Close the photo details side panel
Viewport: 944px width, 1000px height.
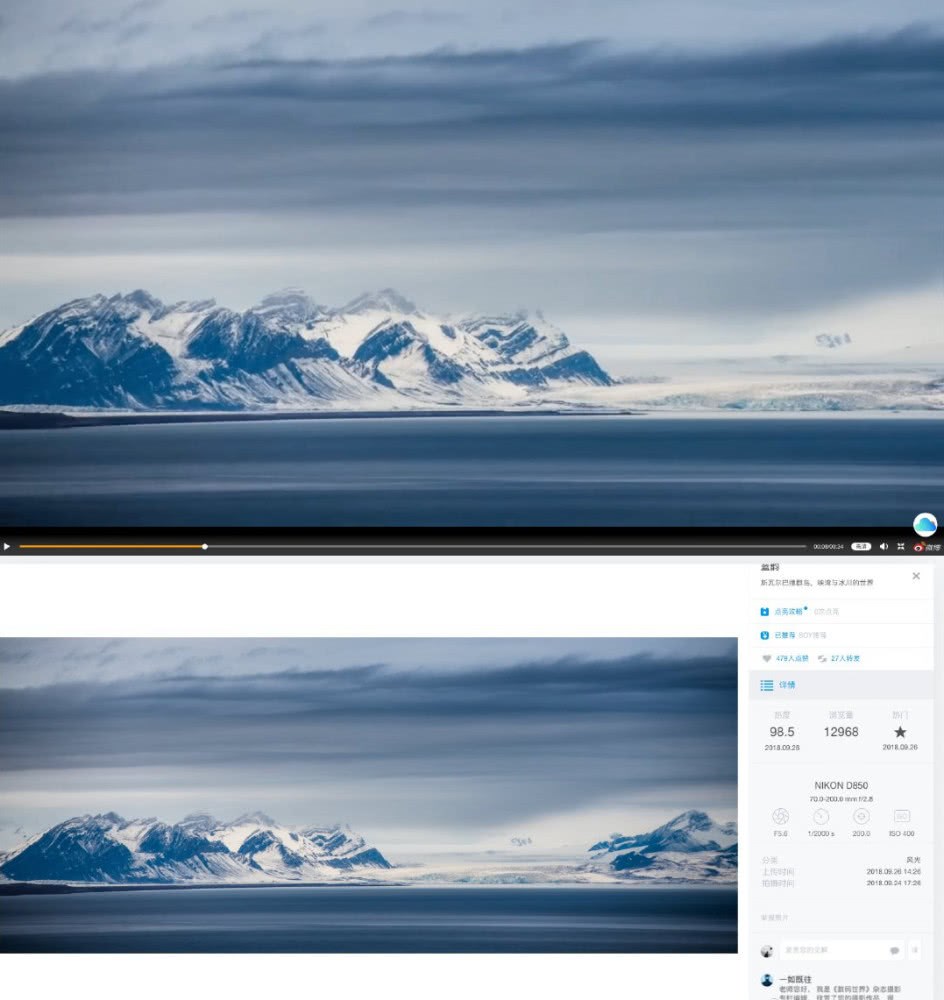pyautogui.click(x=916, y=576)
